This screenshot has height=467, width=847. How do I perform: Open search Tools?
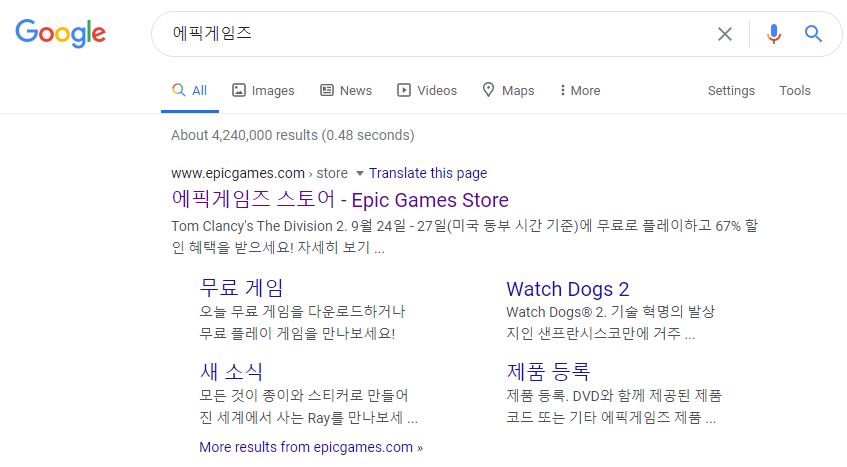(795, 91)
